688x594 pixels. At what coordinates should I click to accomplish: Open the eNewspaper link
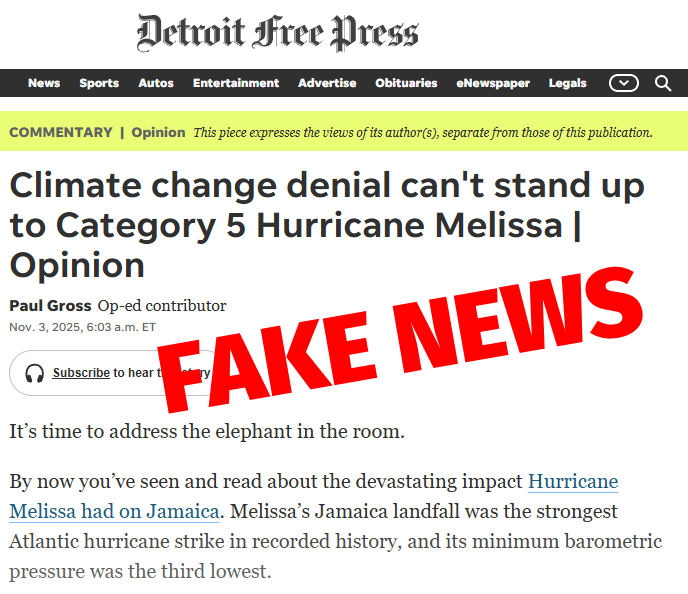pos(493,83)
